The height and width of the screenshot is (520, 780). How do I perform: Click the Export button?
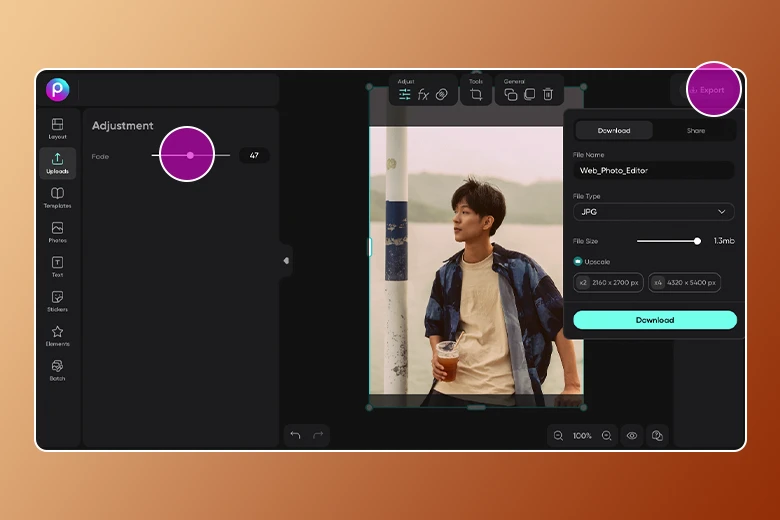[x=712, y=90]
